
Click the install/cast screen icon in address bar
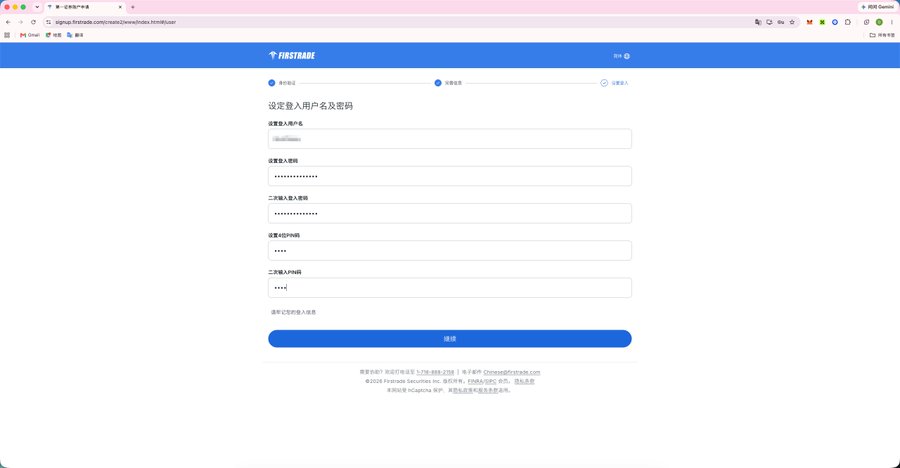click(x=769, y=22)
